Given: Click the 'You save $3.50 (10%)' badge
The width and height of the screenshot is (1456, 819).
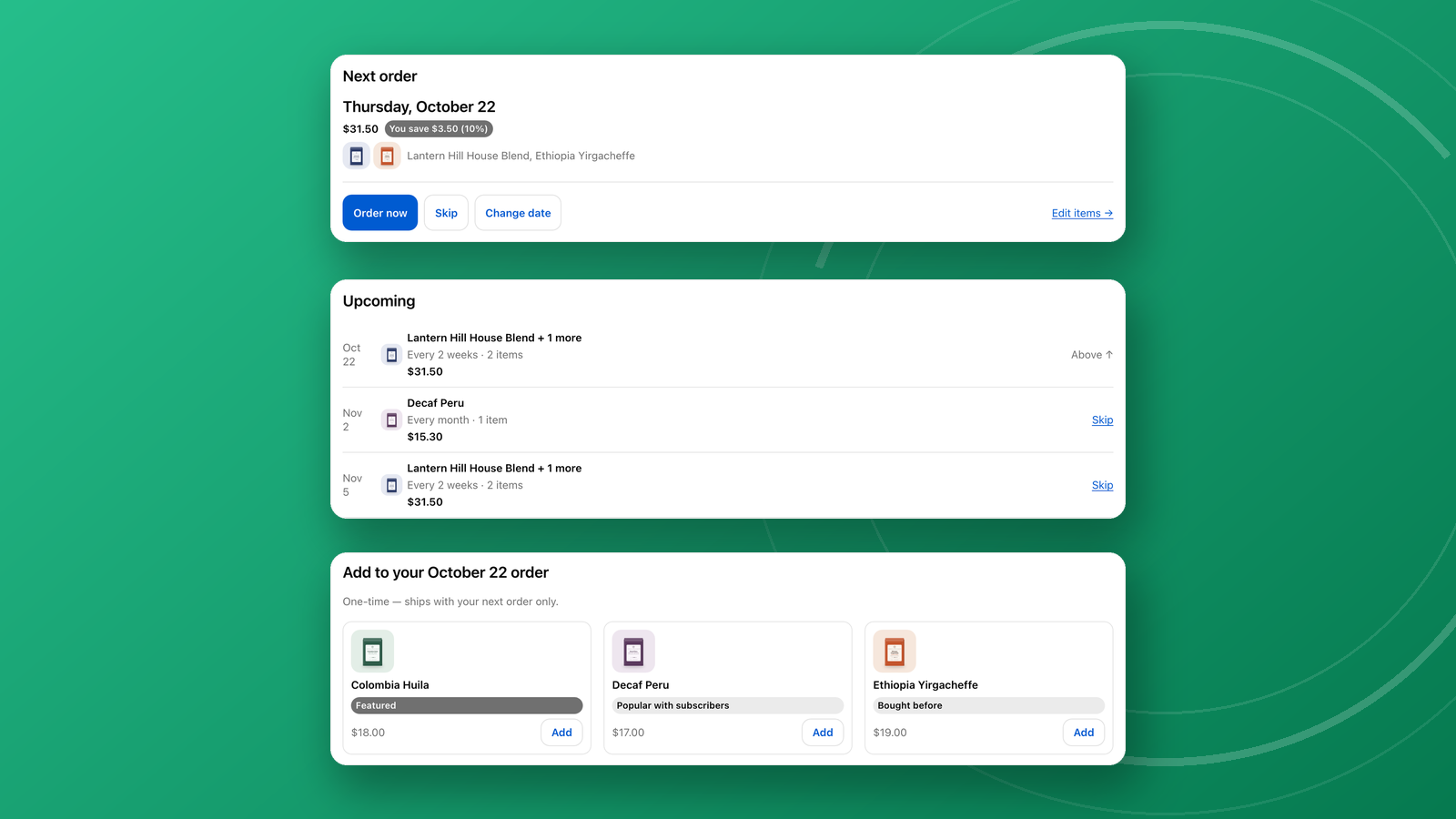Looking at the screenshot, I should [x=439, y=129].
